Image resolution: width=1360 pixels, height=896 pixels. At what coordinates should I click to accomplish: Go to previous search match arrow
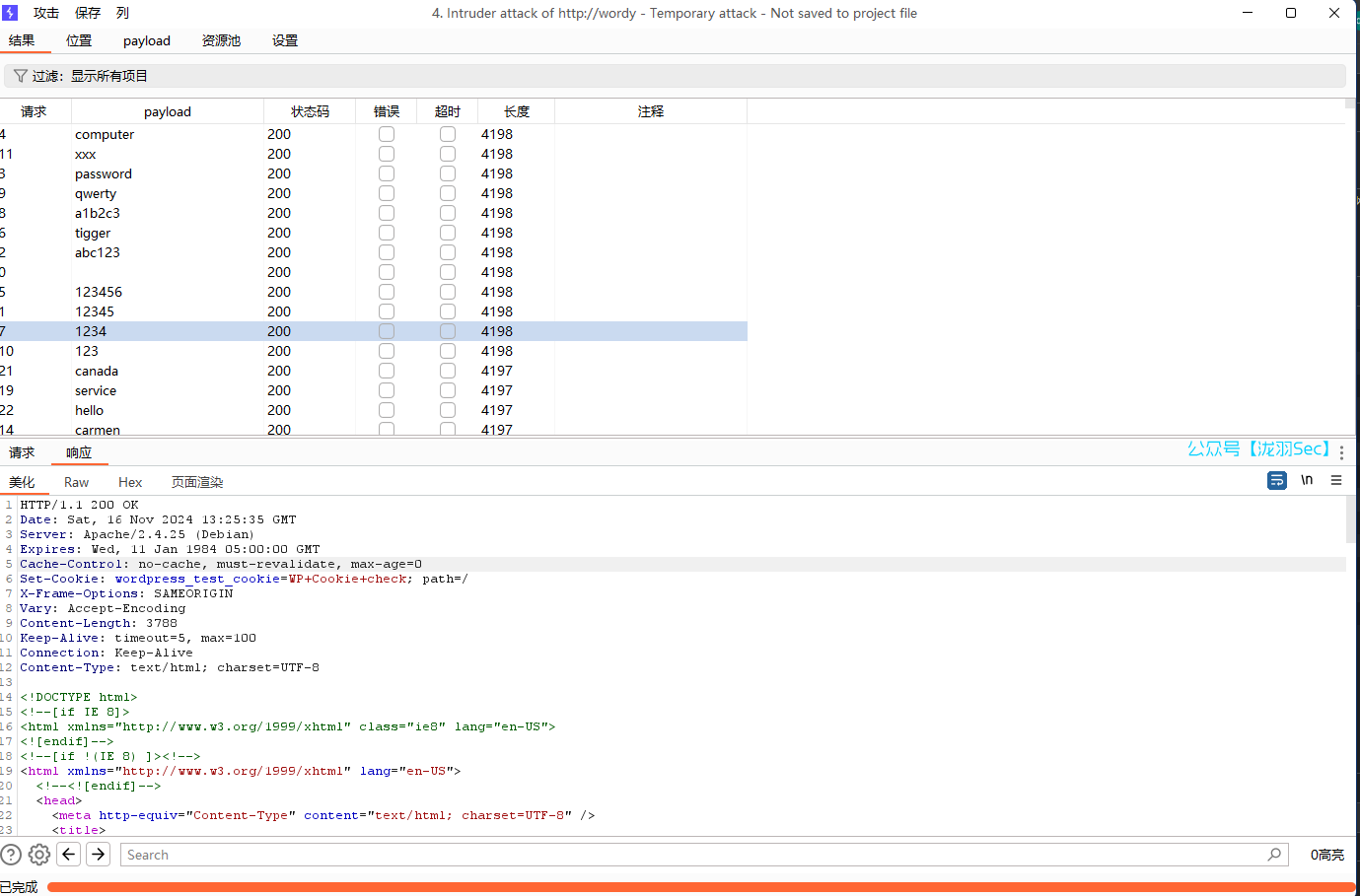69,855
